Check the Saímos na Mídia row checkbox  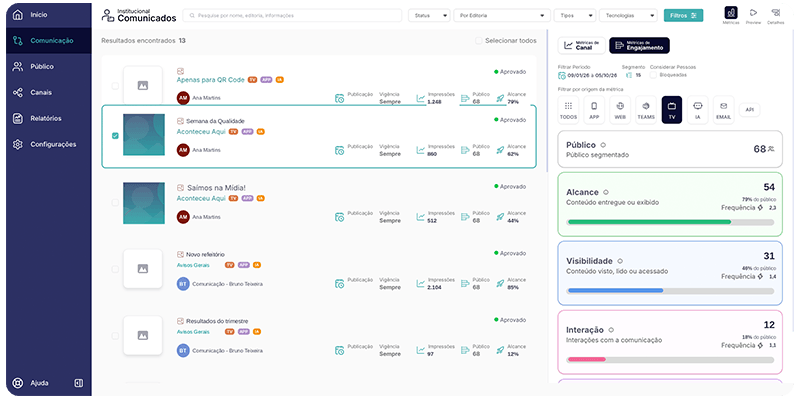(x=115, y=203)
